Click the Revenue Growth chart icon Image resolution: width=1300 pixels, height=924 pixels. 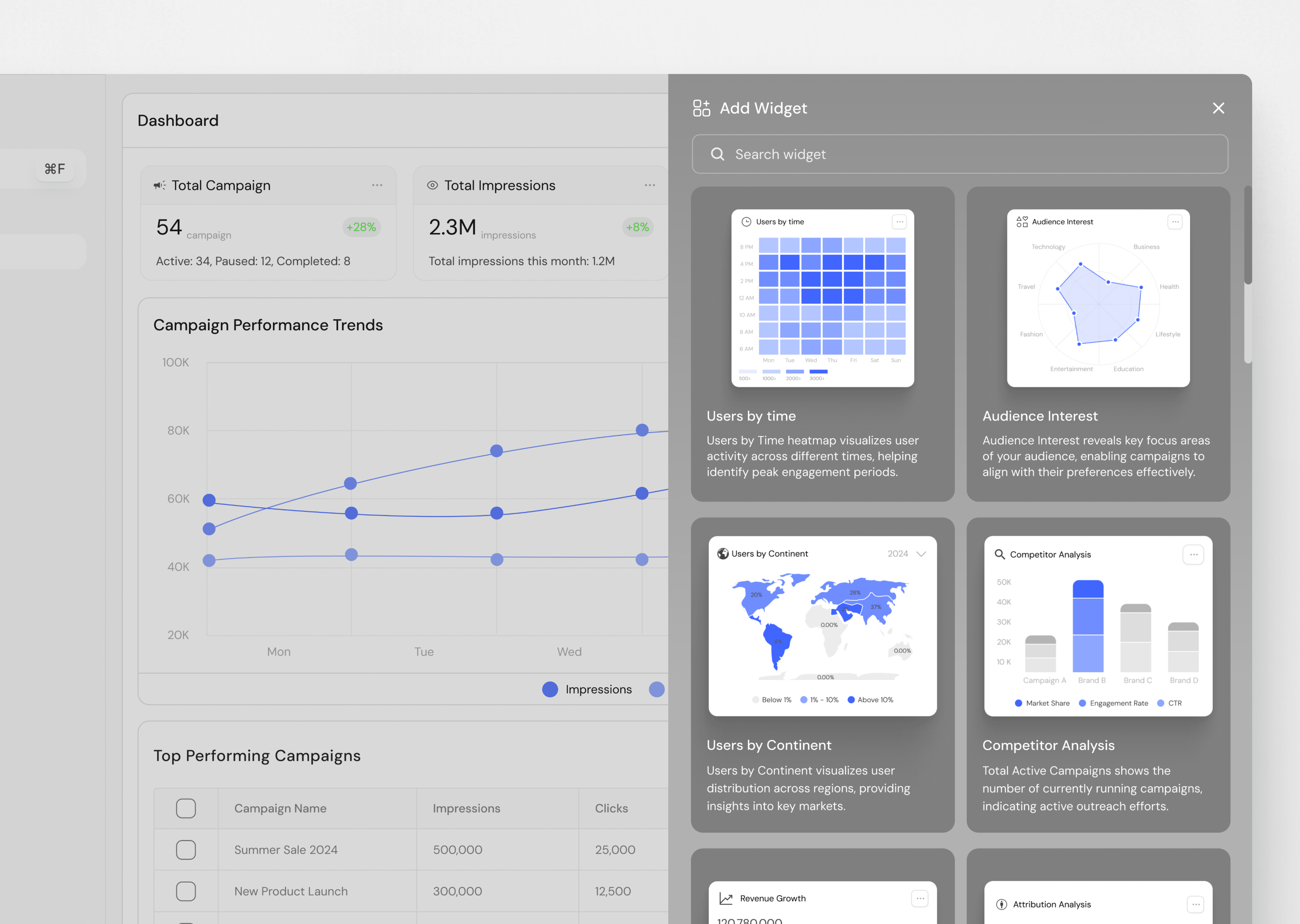point(726,899)
